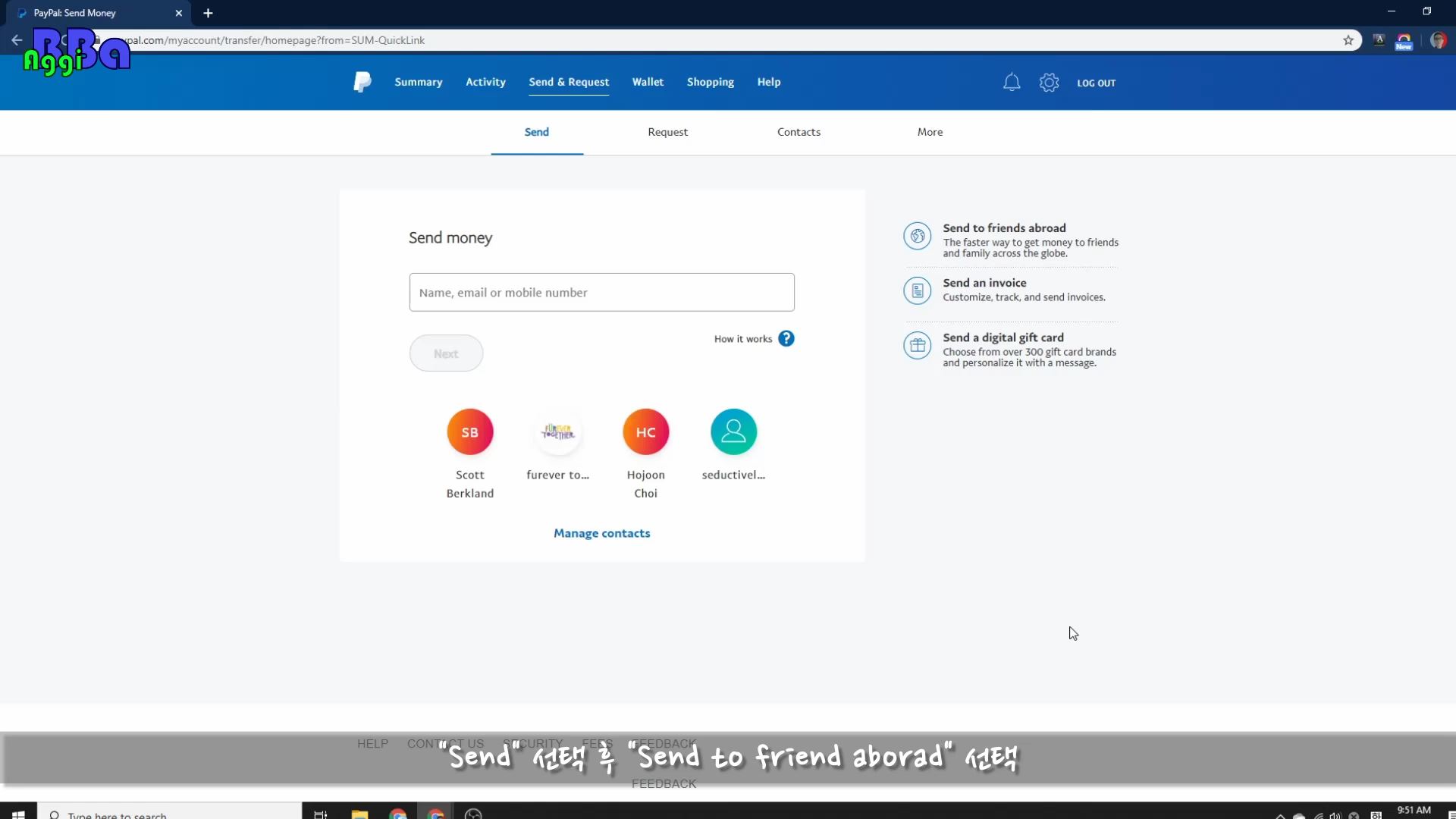The width and height of the screenshot is (1456, 819).
Task: Click the How it works link
Action: coord(743,339)
